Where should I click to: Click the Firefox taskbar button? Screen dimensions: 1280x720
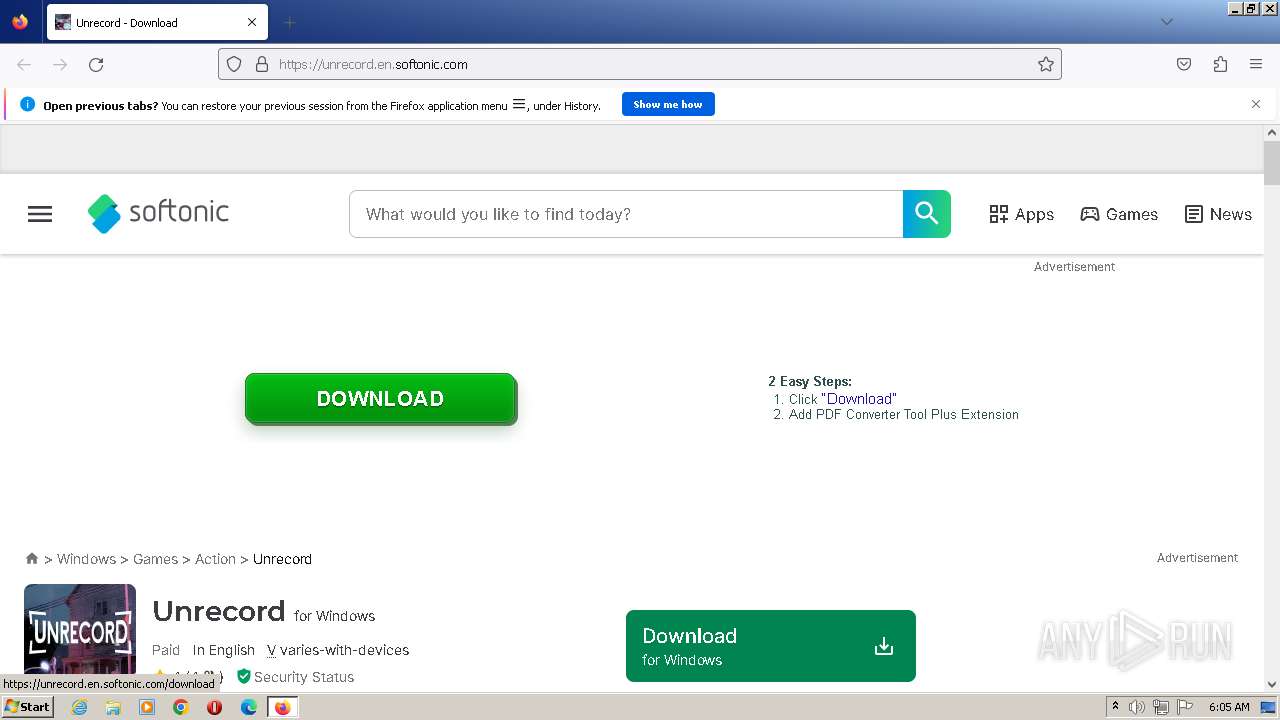coord(283,707)
